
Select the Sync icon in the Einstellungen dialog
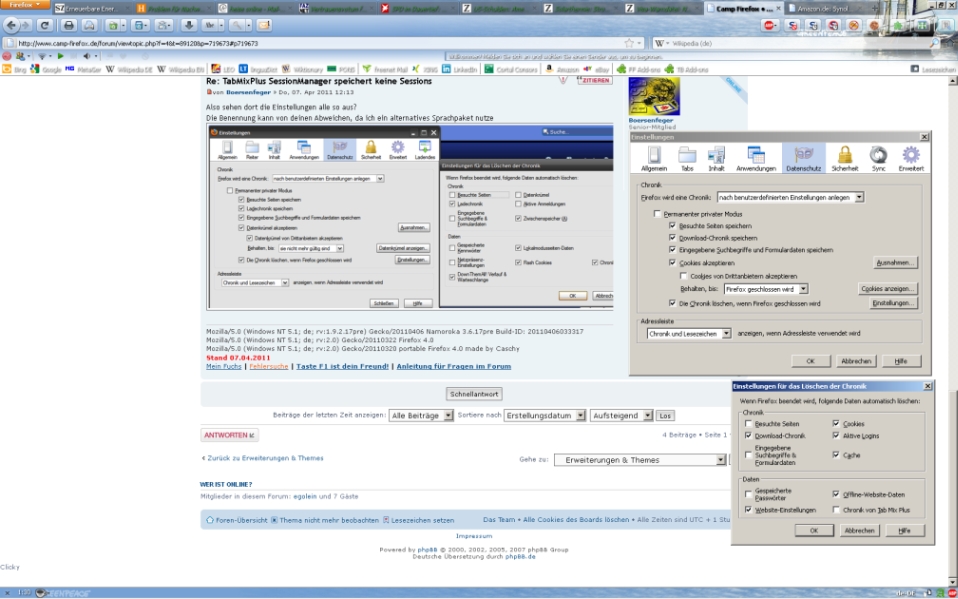(879, 158)
